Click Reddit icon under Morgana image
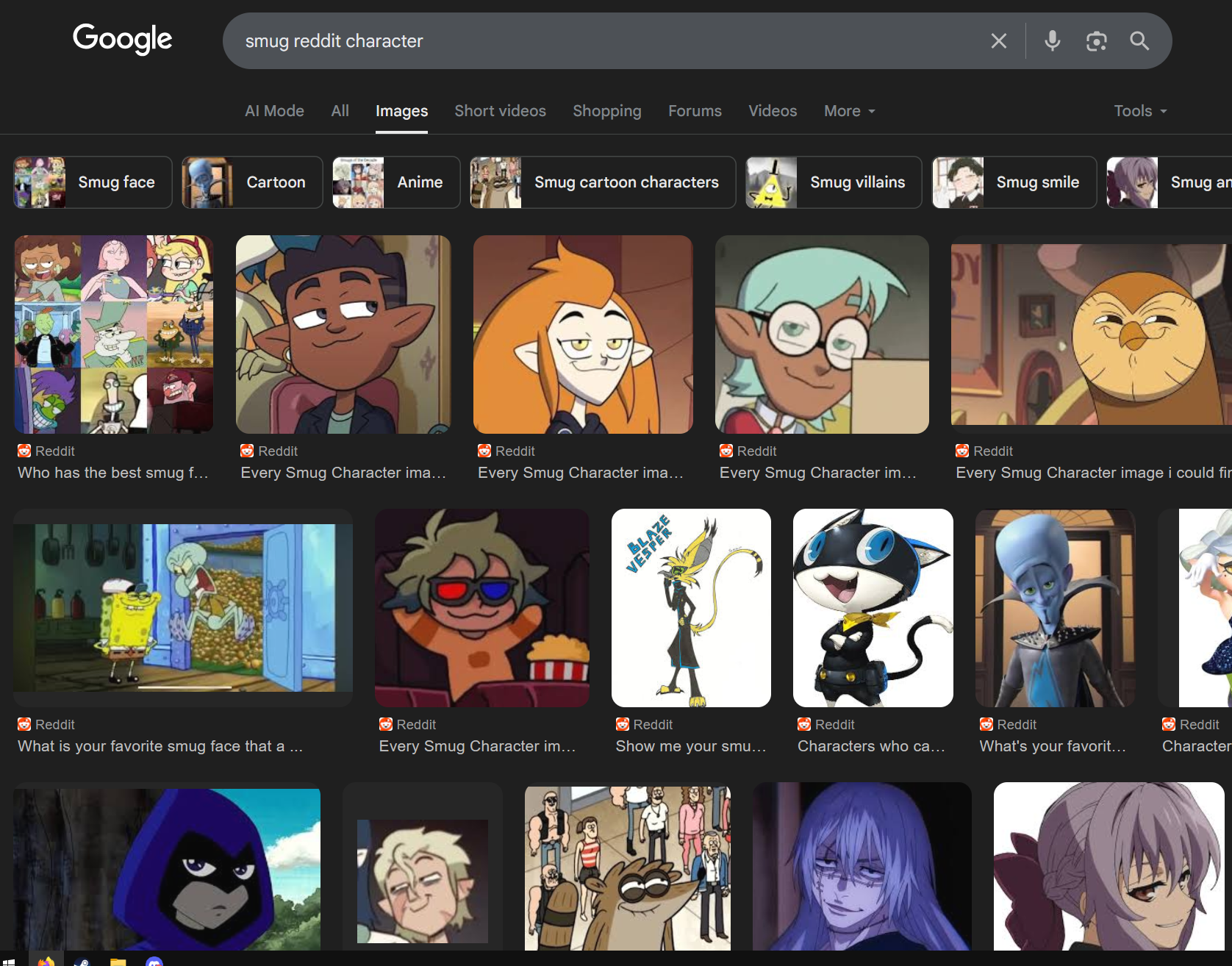 pyautogui.click(x=804, y=724)
